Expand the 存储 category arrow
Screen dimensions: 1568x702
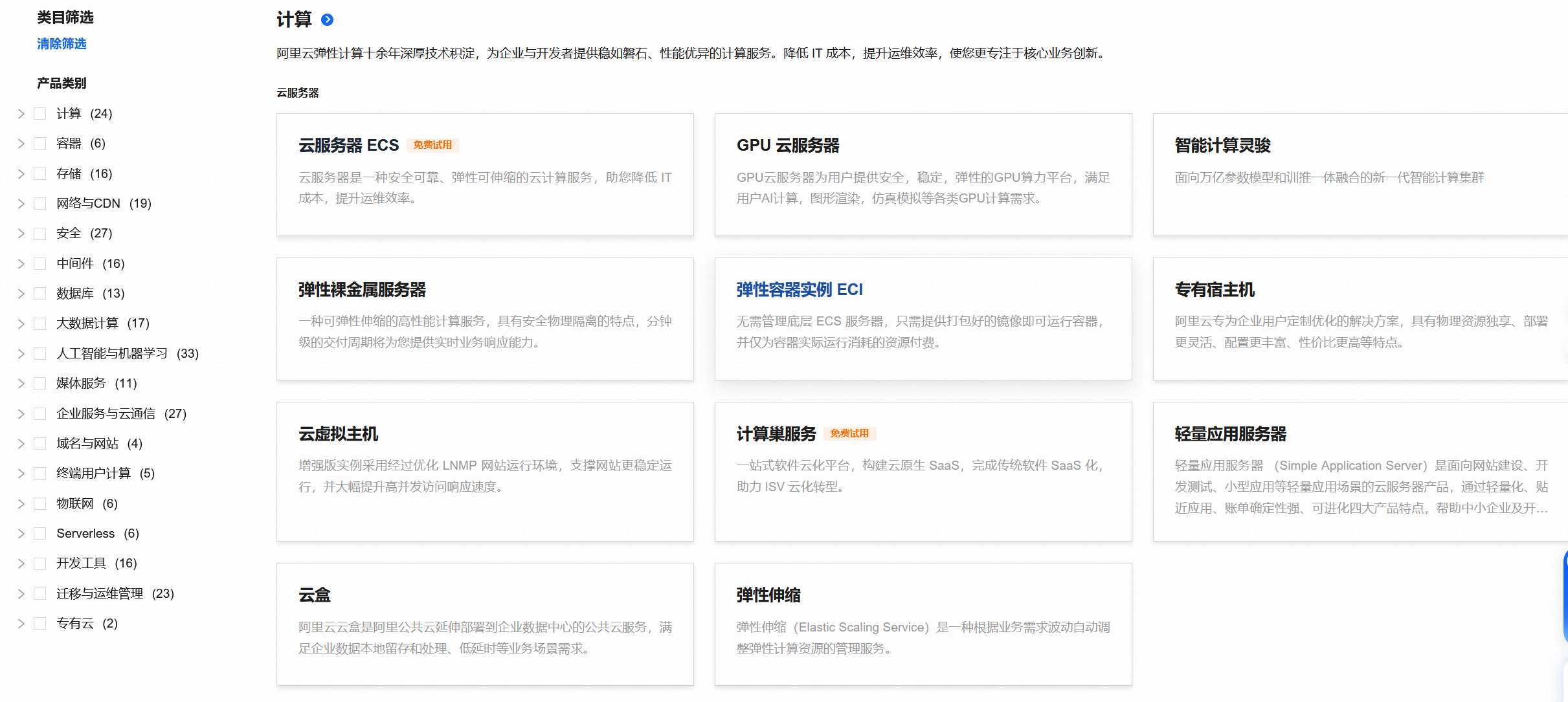click(21, 174)
